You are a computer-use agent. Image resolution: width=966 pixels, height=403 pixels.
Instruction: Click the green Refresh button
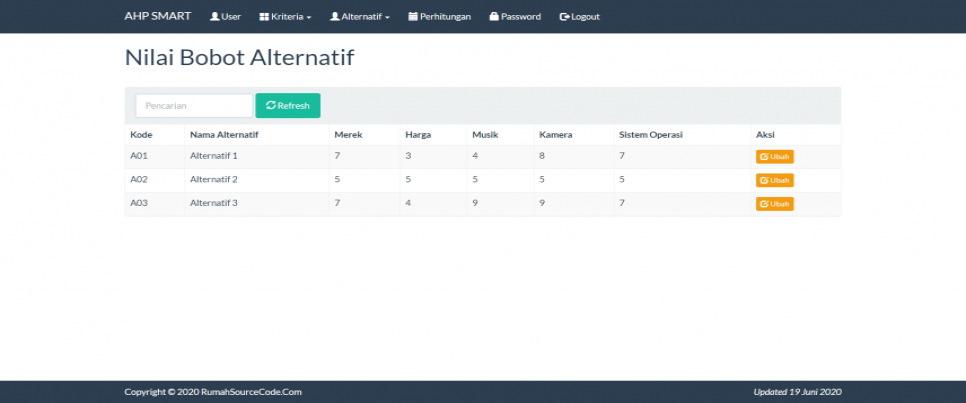[288, 105]
